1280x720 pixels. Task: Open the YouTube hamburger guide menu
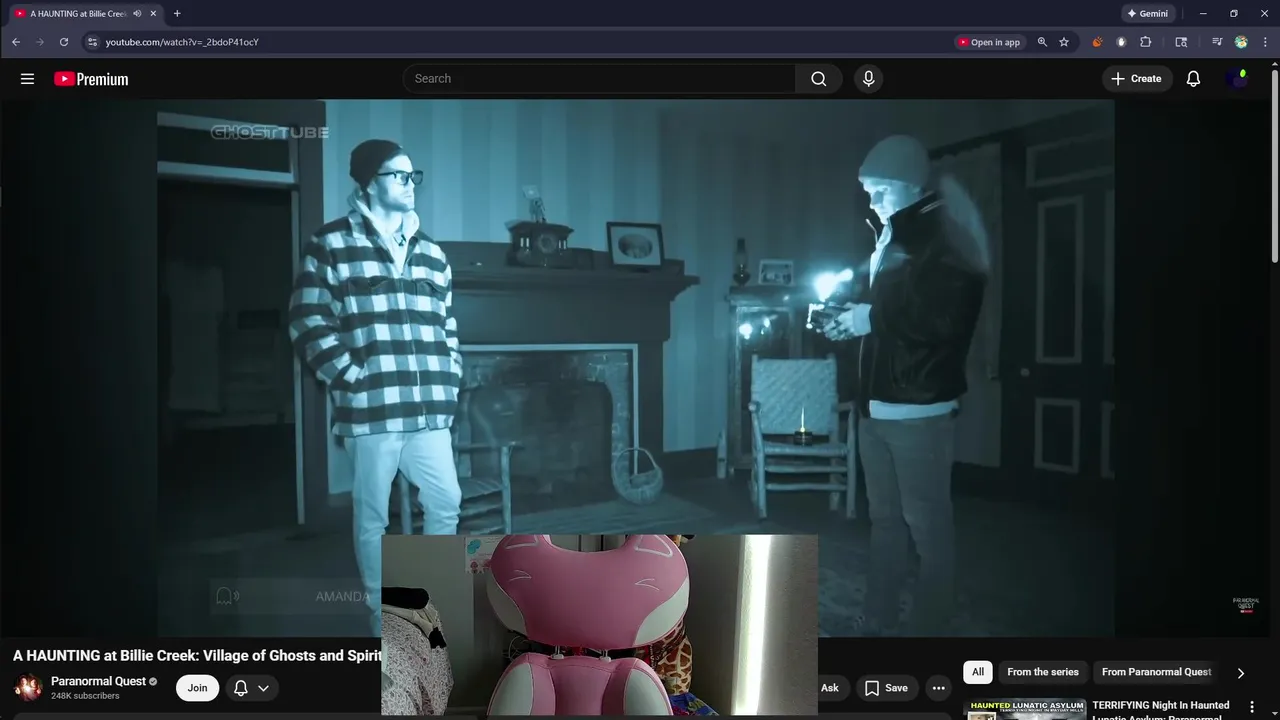click(27, 79)
